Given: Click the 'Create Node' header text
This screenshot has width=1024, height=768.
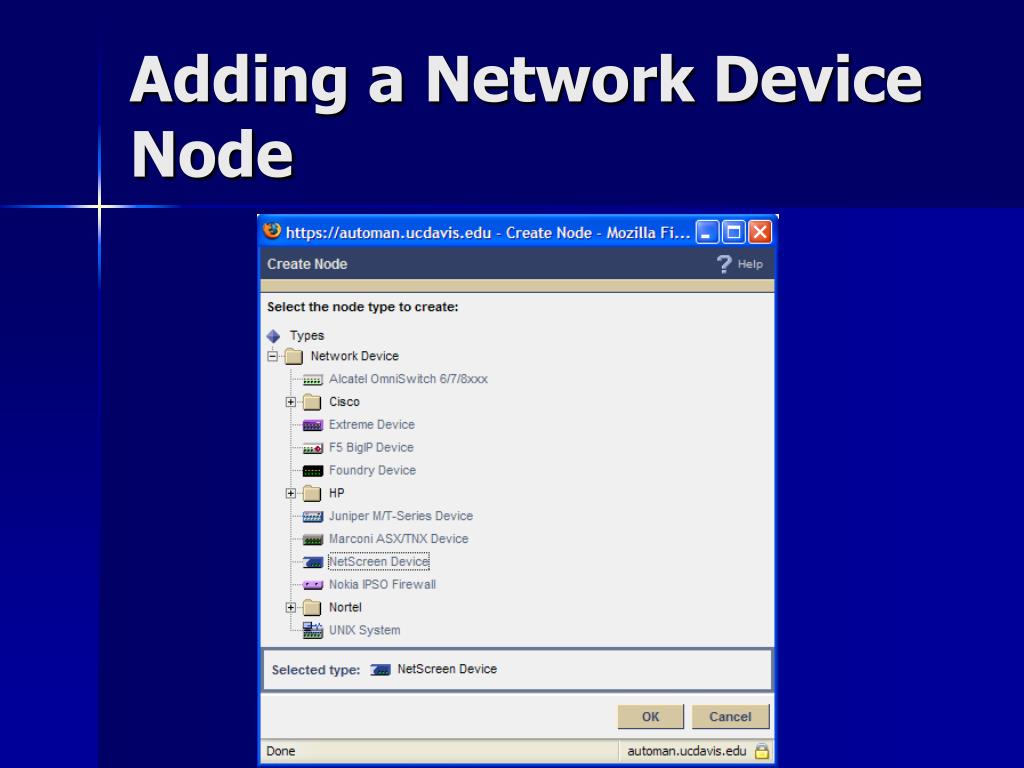Looking at the screenshot, I should point(307,264).
